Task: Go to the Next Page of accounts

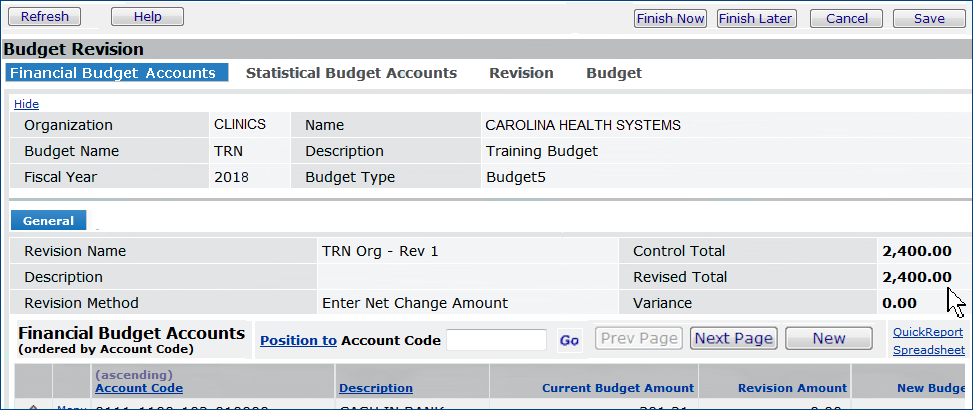Action: (733, 338)
